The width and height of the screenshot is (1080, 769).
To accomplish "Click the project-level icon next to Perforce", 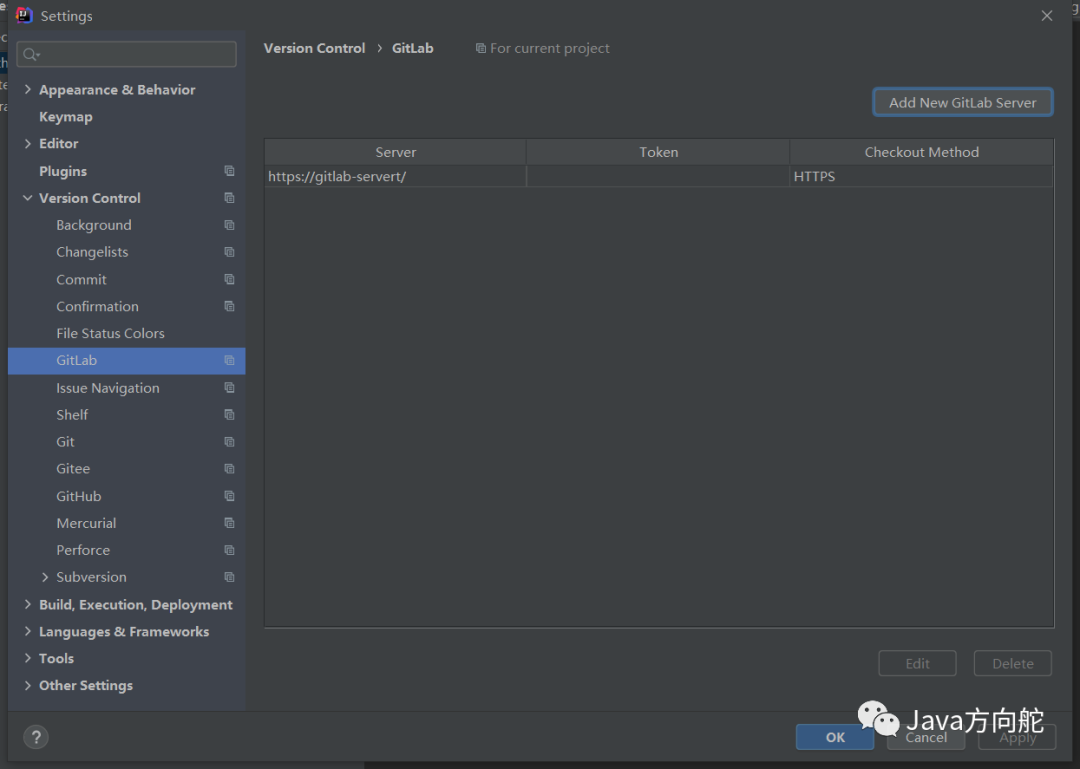I will click(229, 550).
